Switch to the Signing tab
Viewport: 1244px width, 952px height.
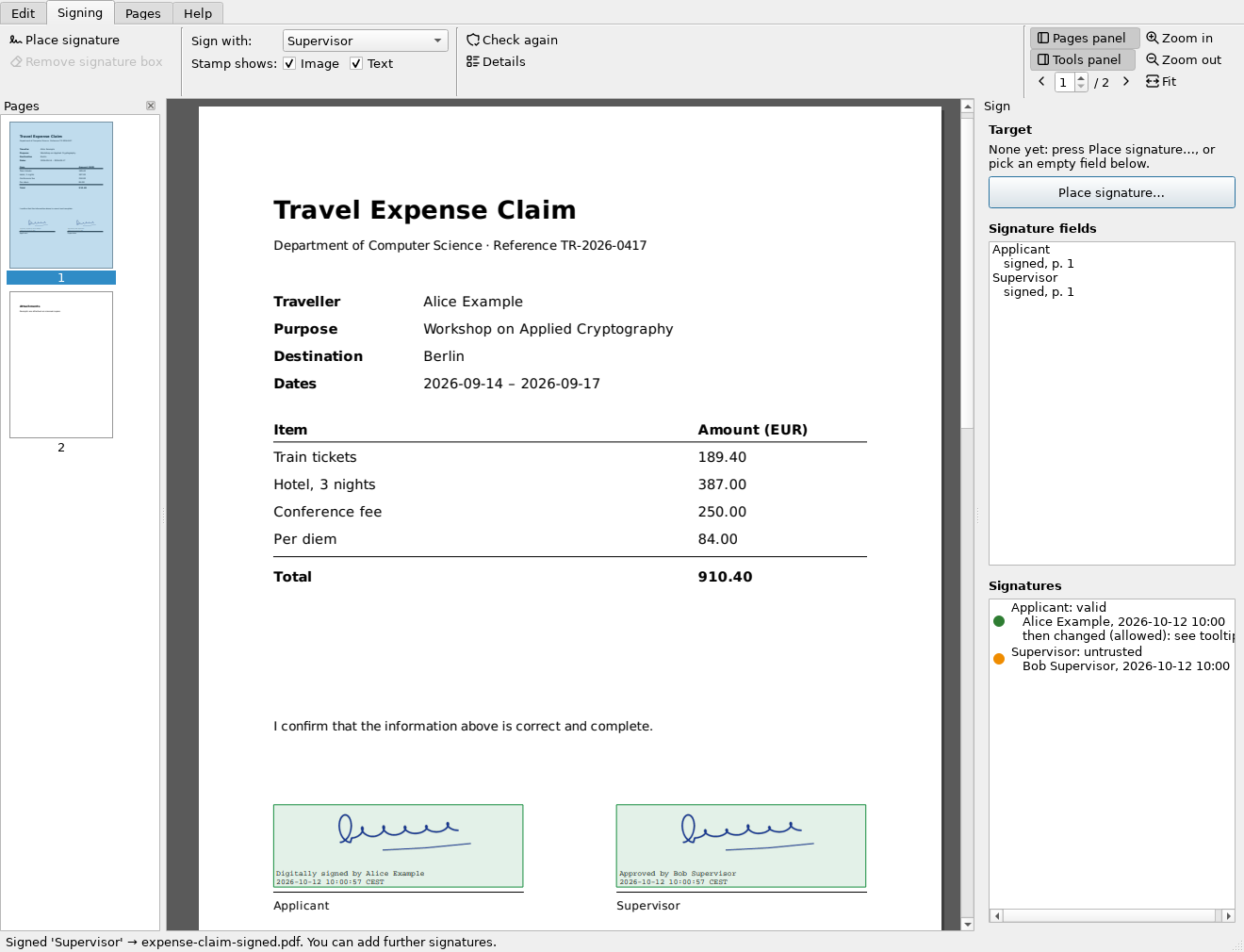[80, 12]
